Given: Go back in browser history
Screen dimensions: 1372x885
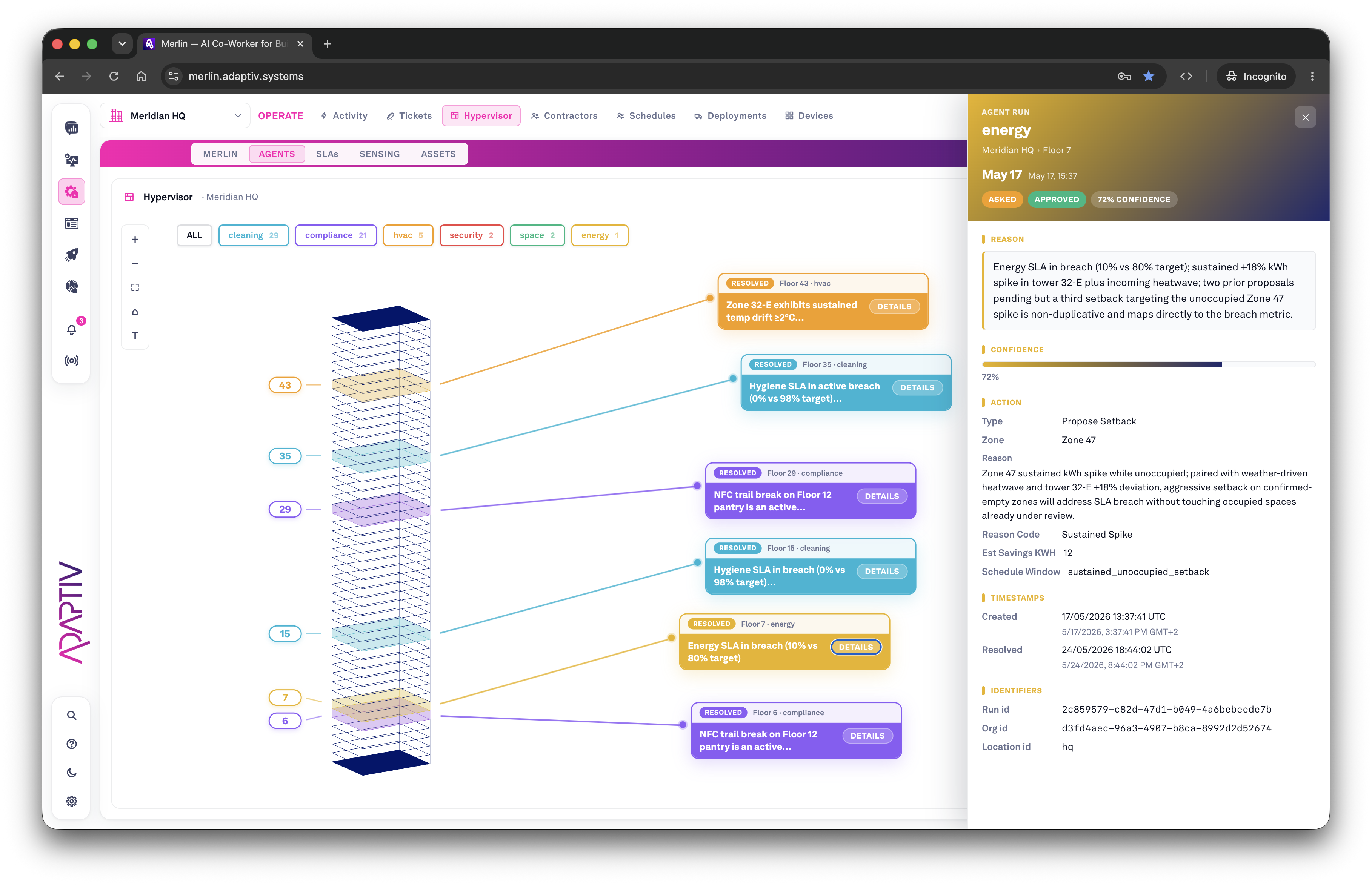Looking at the screenshot, I should click(60, 76).
